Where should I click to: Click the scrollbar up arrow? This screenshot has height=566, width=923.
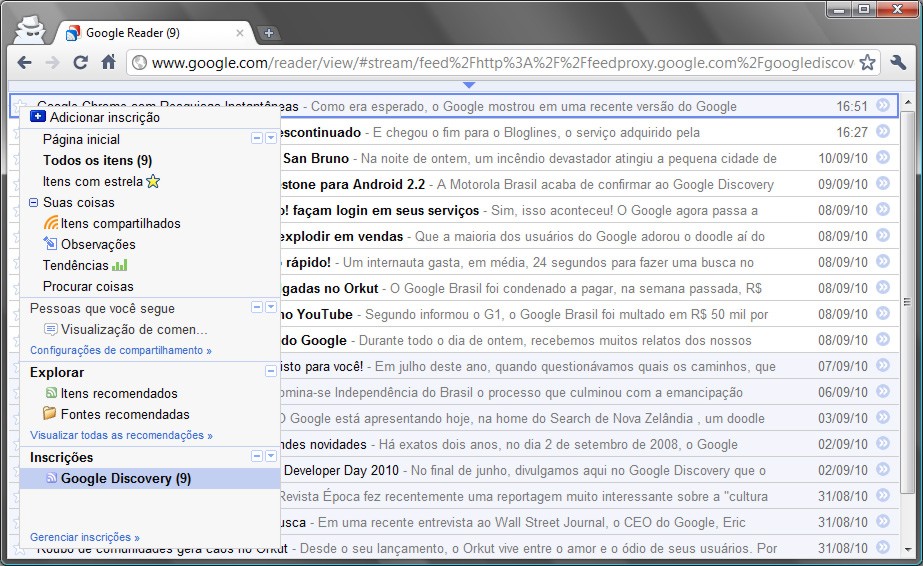click(908, 102)
